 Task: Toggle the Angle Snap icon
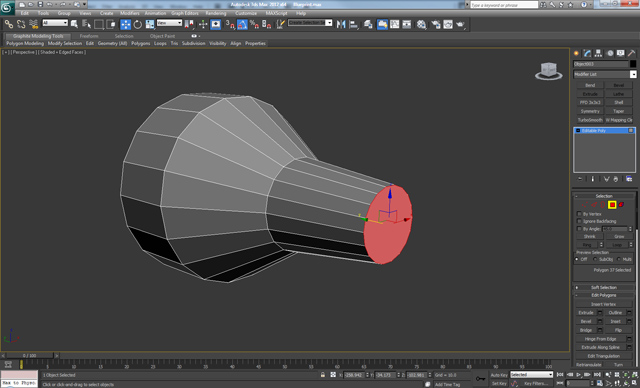pyautogui.click(x=242, y=24)
